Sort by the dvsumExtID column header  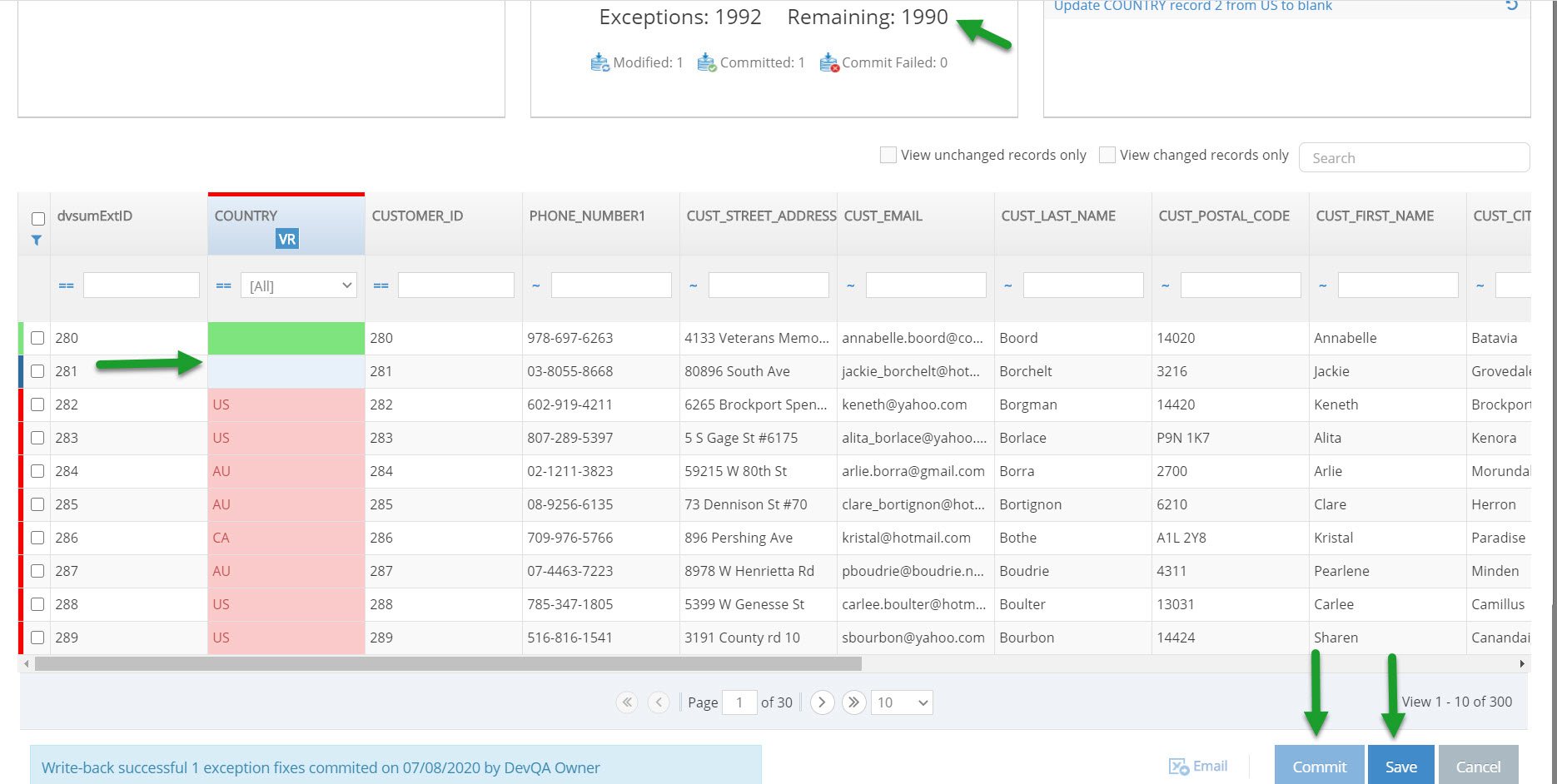[x=95, y=216]
